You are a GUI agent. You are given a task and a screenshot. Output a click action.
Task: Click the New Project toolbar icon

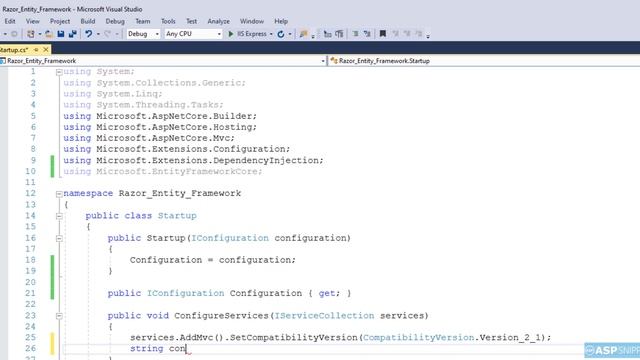click(31, 34)
